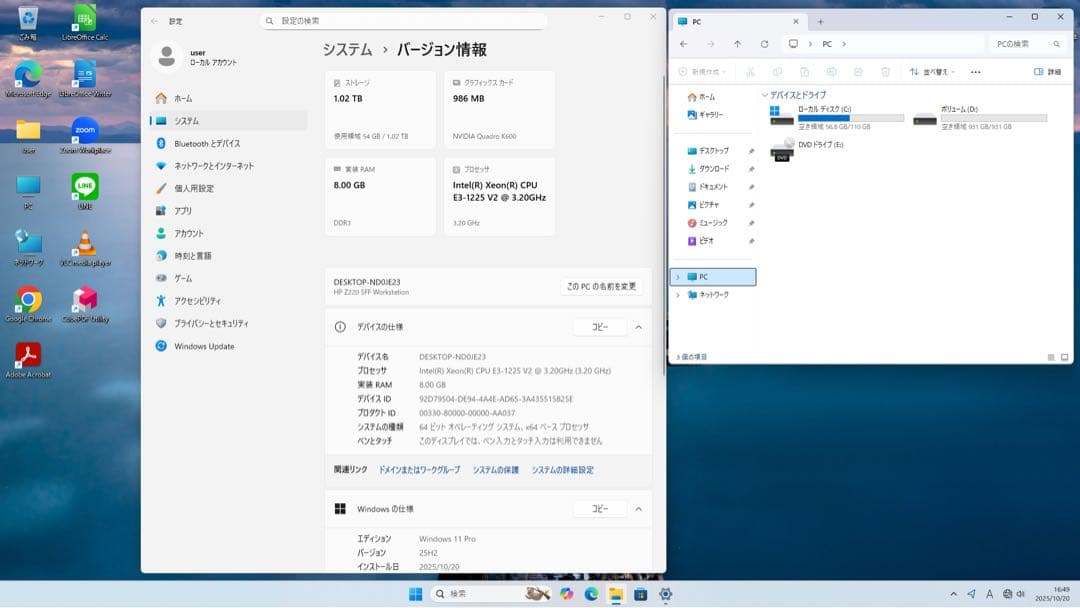
Task: Open the 並べ替え sort dropdown
Action: (931, 71)
